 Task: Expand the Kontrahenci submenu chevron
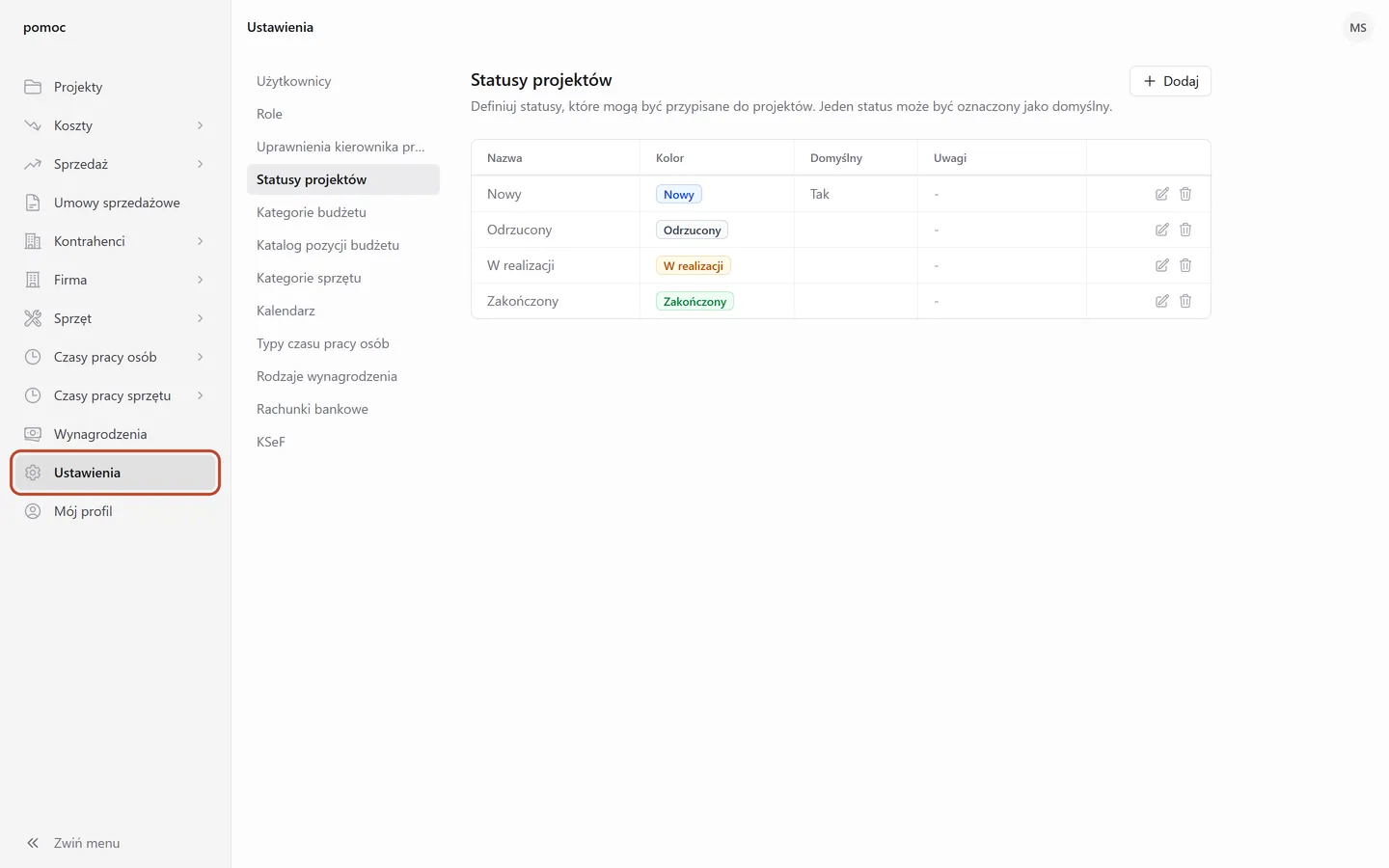pyautogui.click(x=201, y=241)
